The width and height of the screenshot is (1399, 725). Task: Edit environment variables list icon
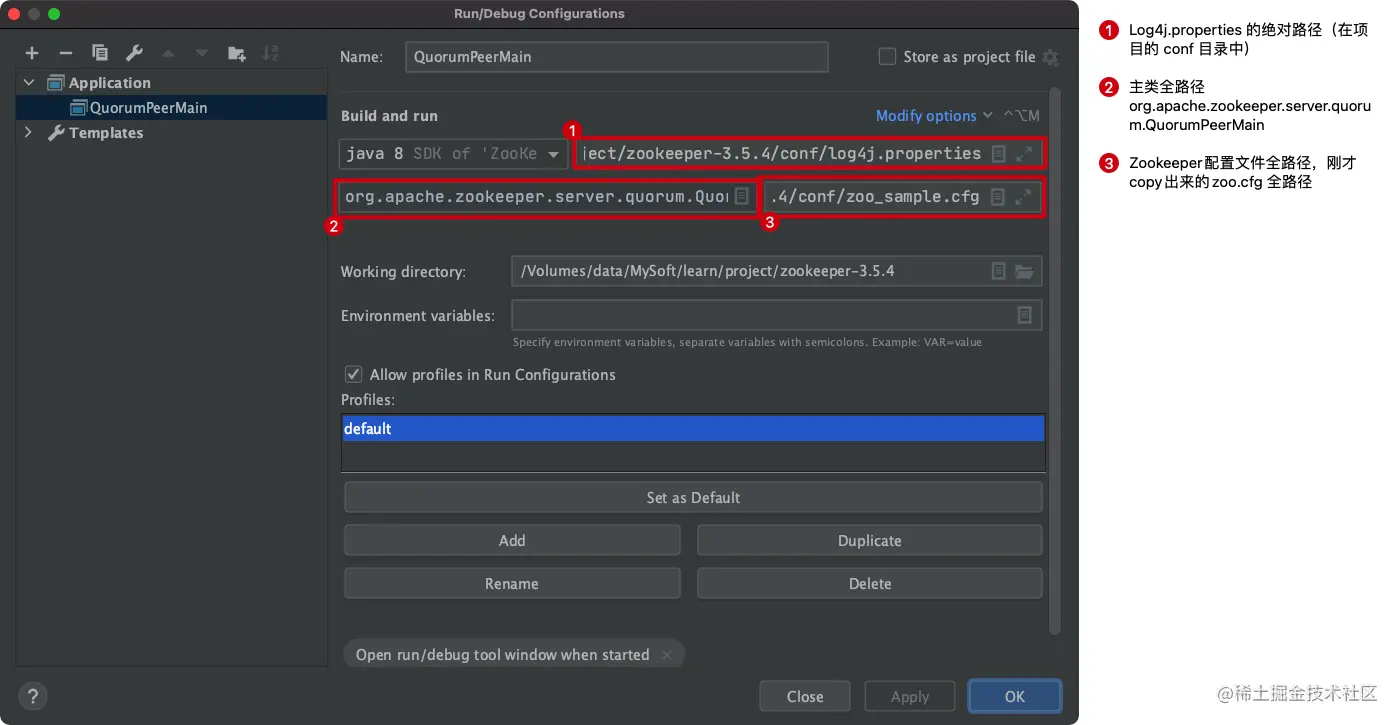[1024, 315]
